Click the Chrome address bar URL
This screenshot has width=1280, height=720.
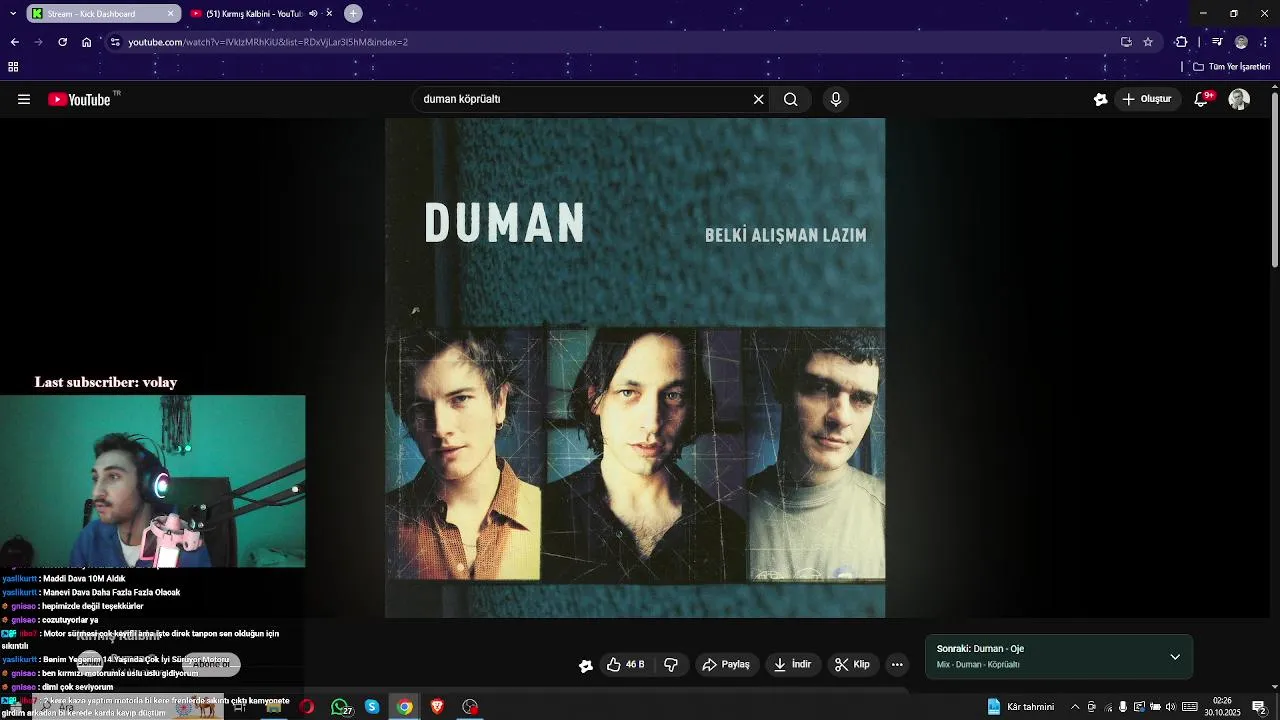[268, 42]
